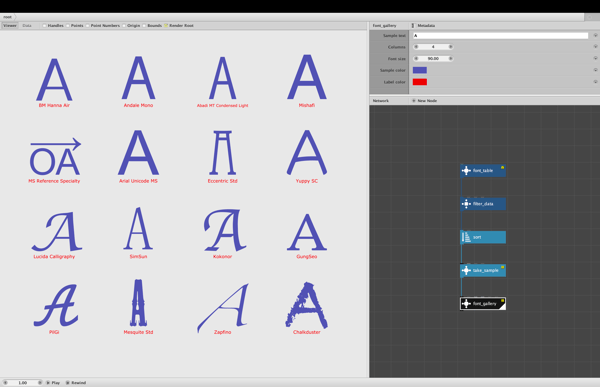This screenshot has width=600, height=387.
Task: Click the PilGi letter sample
Action: [x=56, y=305]
